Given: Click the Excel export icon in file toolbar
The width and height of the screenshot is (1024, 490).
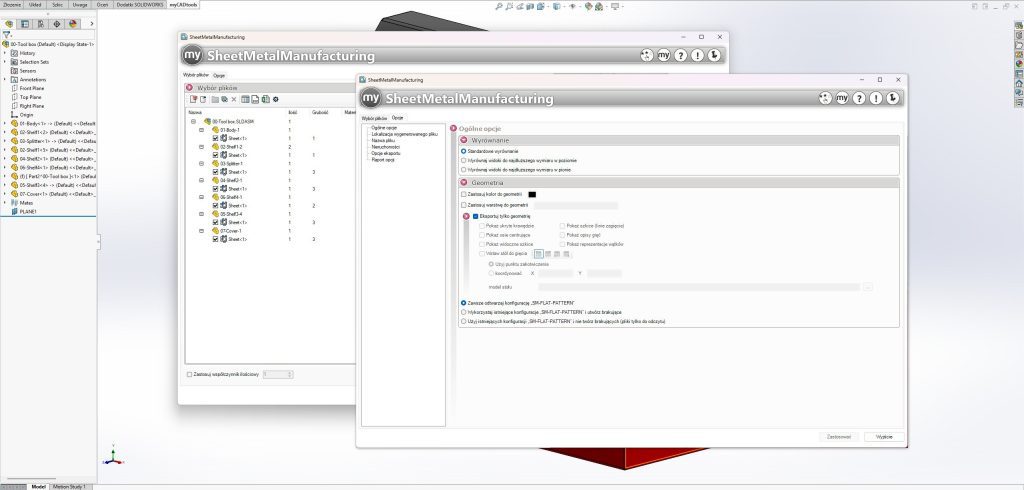Looking at the screenshot, I should pyautogui.click(x=265, y=99).
